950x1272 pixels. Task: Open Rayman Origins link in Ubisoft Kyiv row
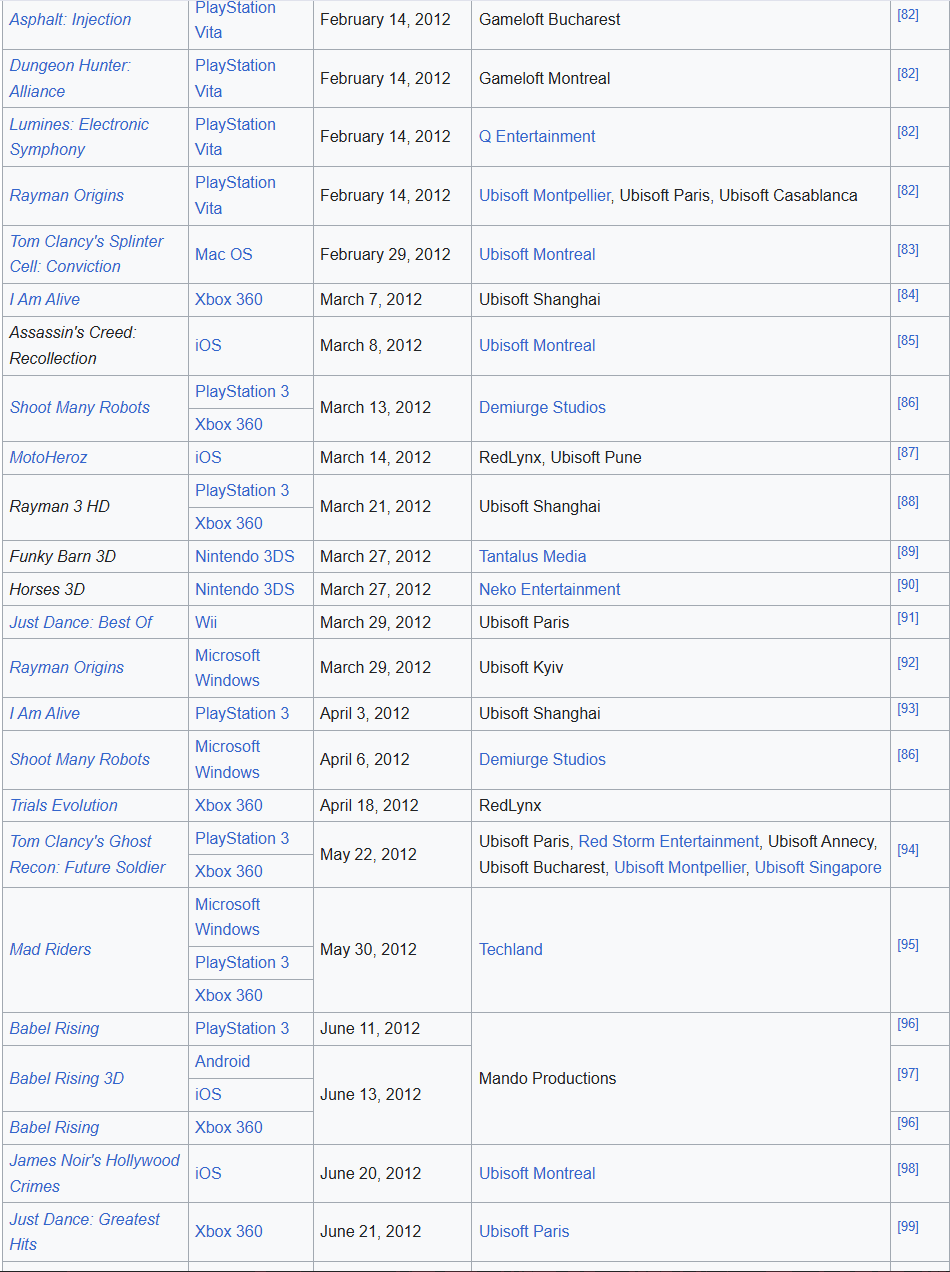point(67,667)
